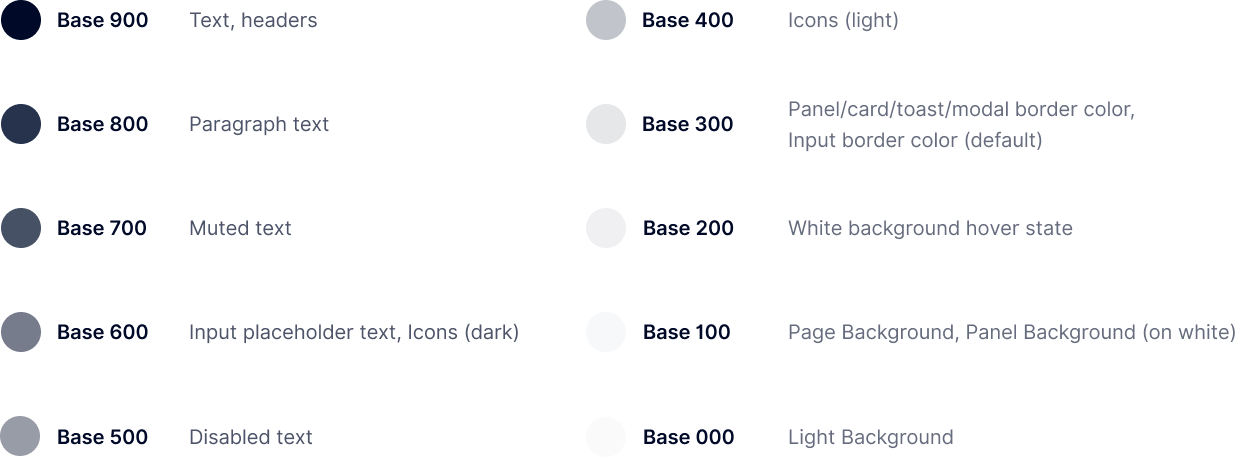Choose the Base 700 swatch

point(21,228)
